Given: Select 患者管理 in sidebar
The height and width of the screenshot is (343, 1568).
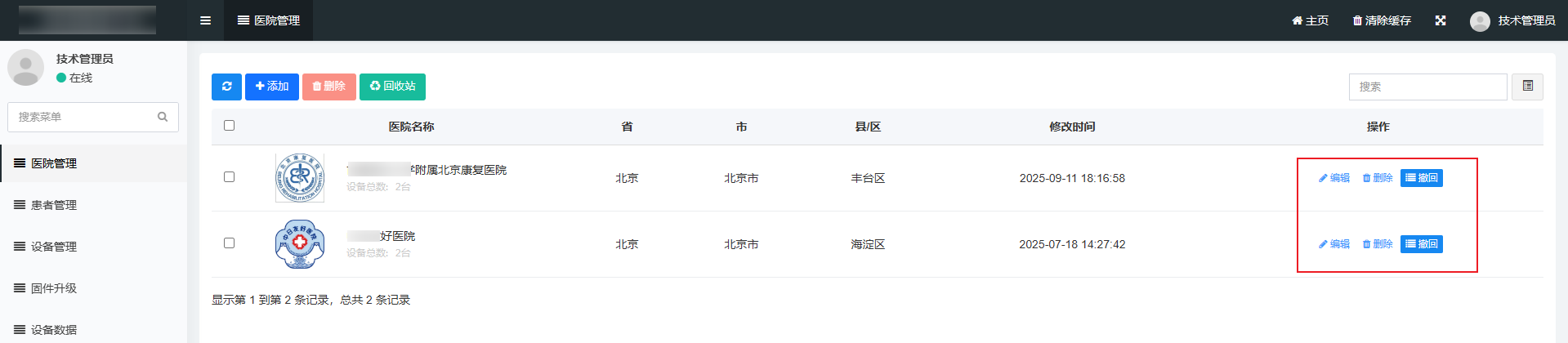Looking at the screenshot, I should tap(93, 205).
